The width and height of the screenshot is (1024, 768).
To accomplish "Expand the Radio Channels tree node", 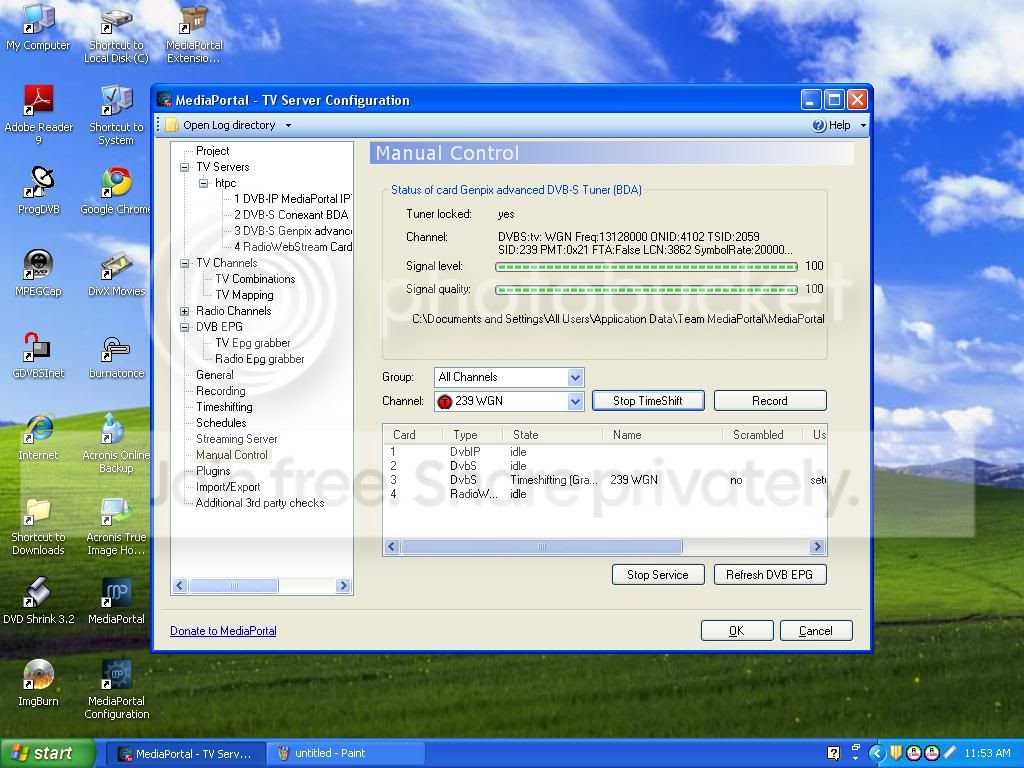I will (x=185, y=312).
